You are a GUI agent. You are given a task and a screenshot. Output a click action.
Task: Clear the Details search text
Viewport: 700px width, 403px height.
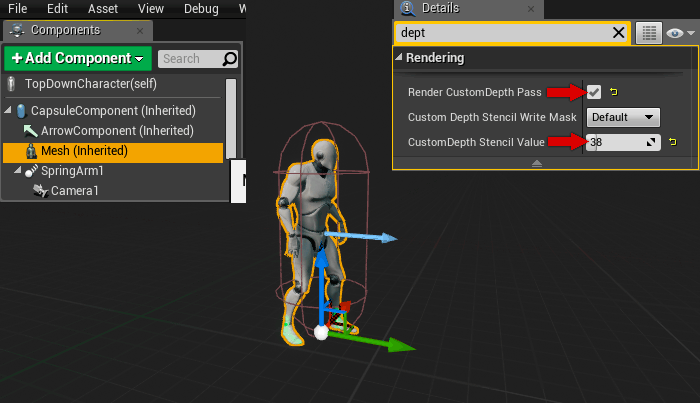(x=618, y=33)
